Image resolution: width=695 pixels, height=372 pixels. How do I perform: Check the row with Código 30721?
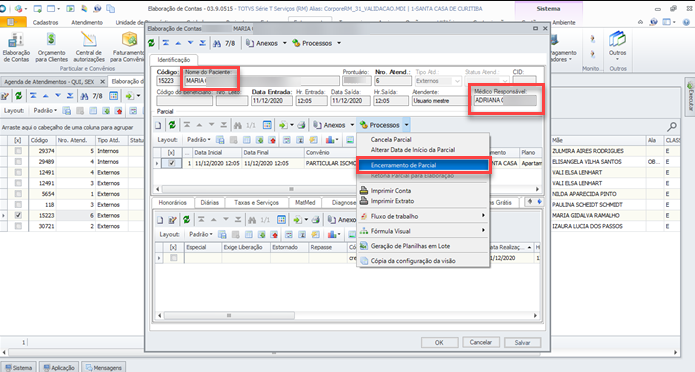[18, 226]
